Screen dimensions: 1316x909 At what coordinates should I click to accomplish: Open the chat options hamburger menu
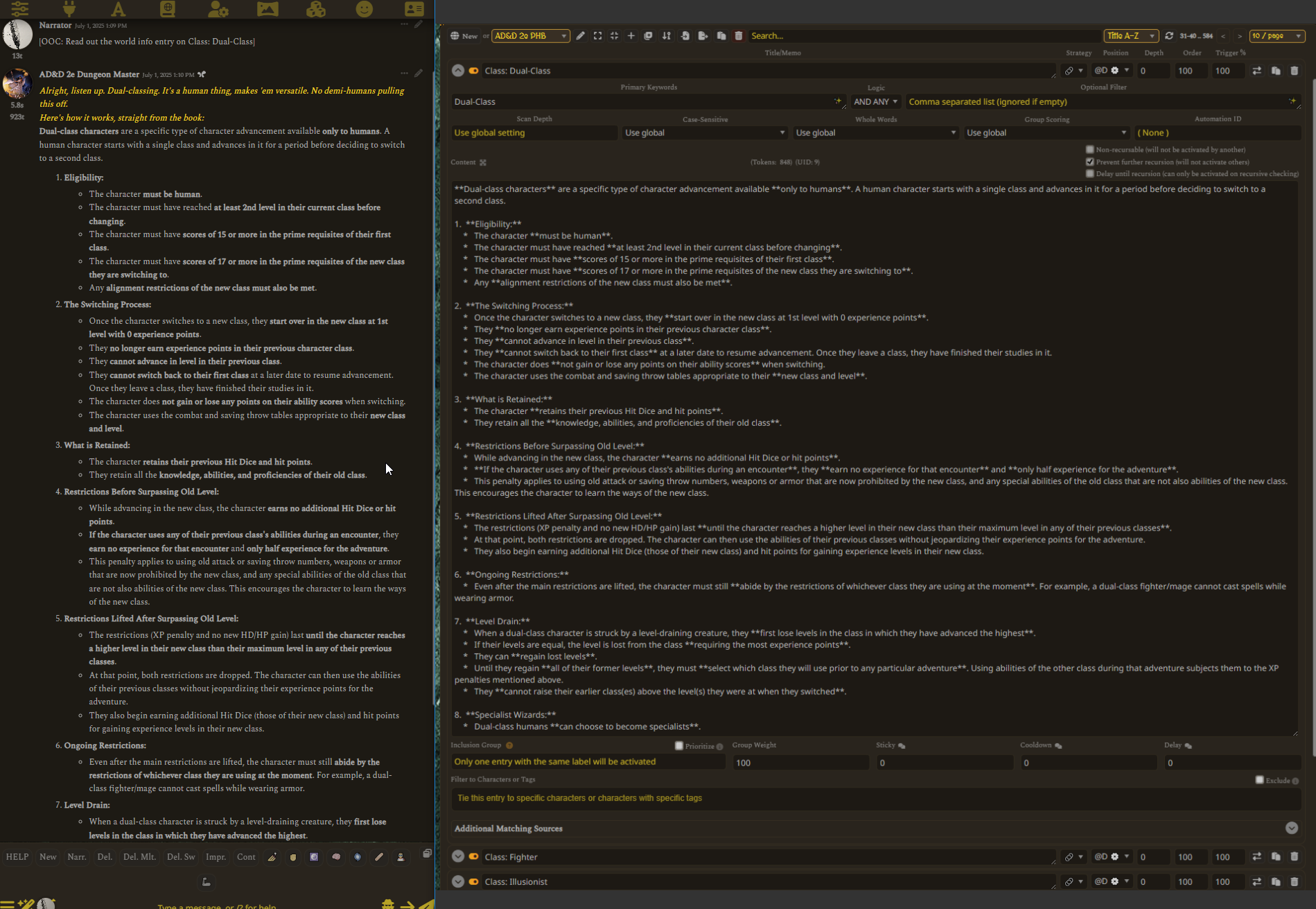coord(7,903)
